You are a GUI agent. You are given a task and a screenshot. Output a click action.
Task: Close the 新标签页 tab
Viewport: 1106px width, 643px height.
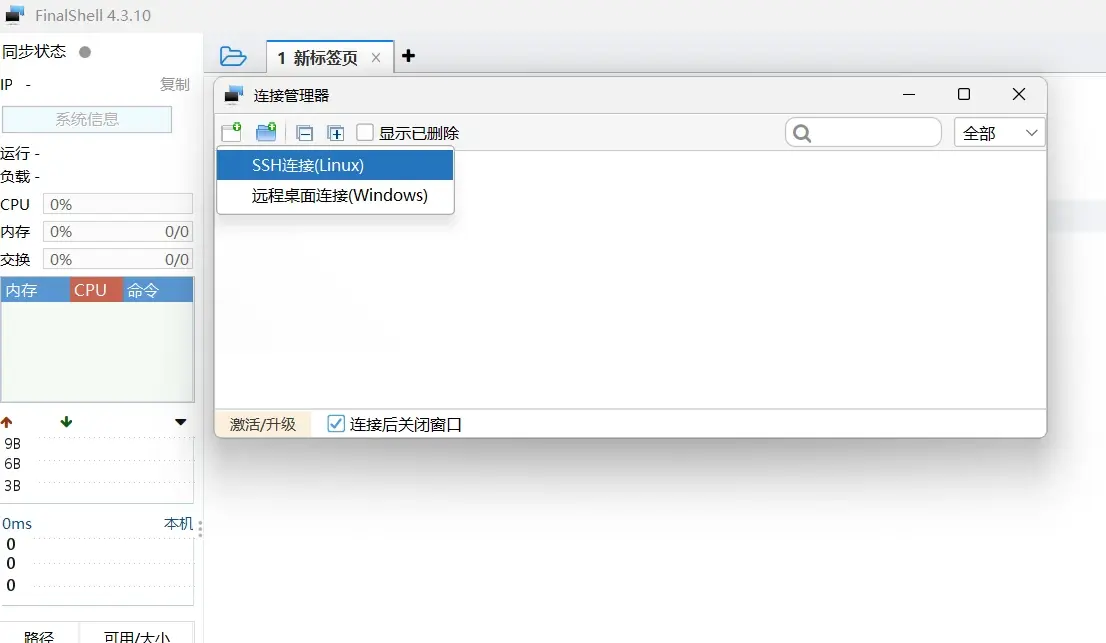(376, 58)
